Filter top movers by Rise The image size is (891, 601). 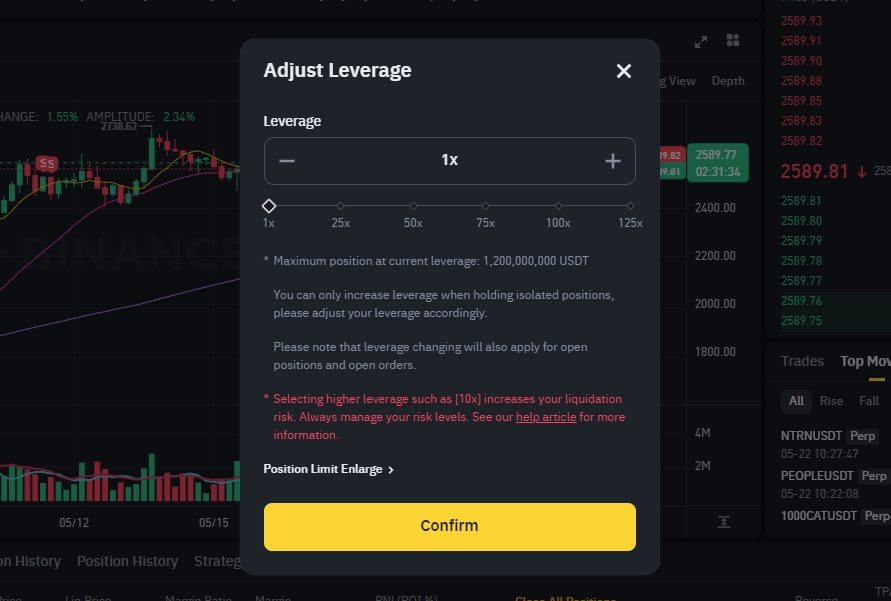831,401
